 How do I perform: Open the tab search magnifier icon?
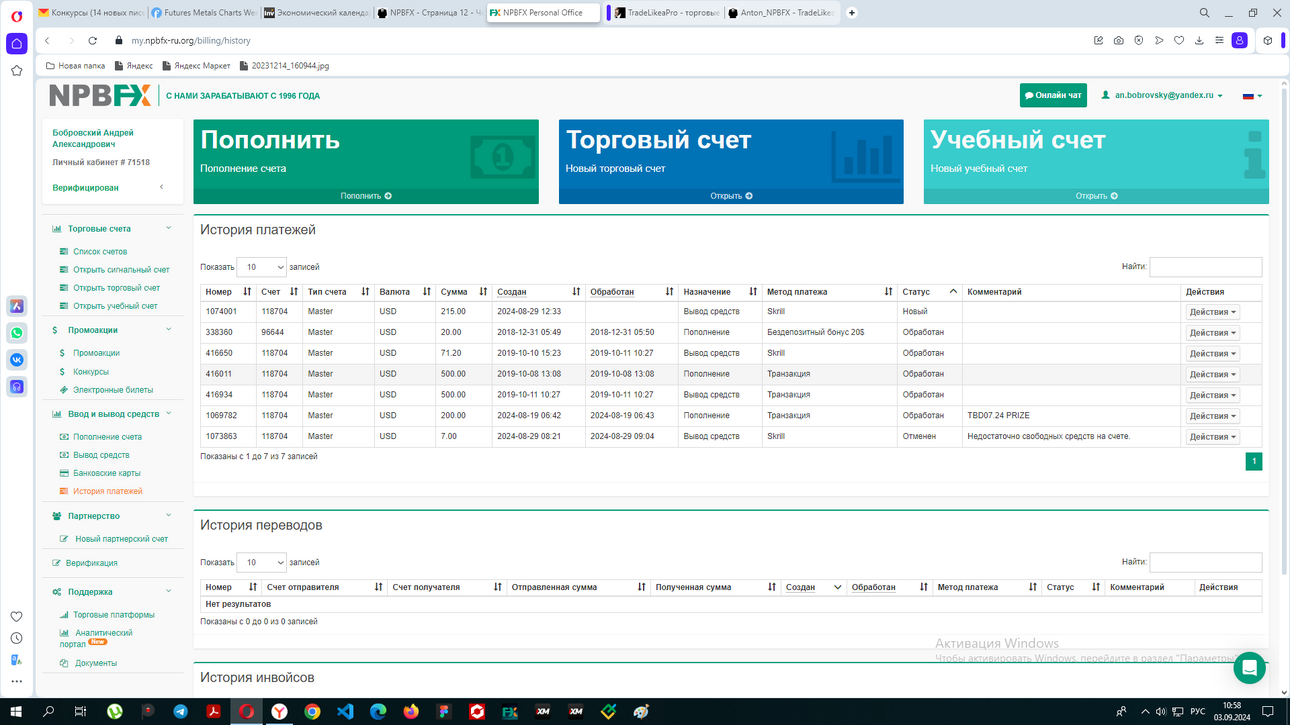coord(1204,13)
